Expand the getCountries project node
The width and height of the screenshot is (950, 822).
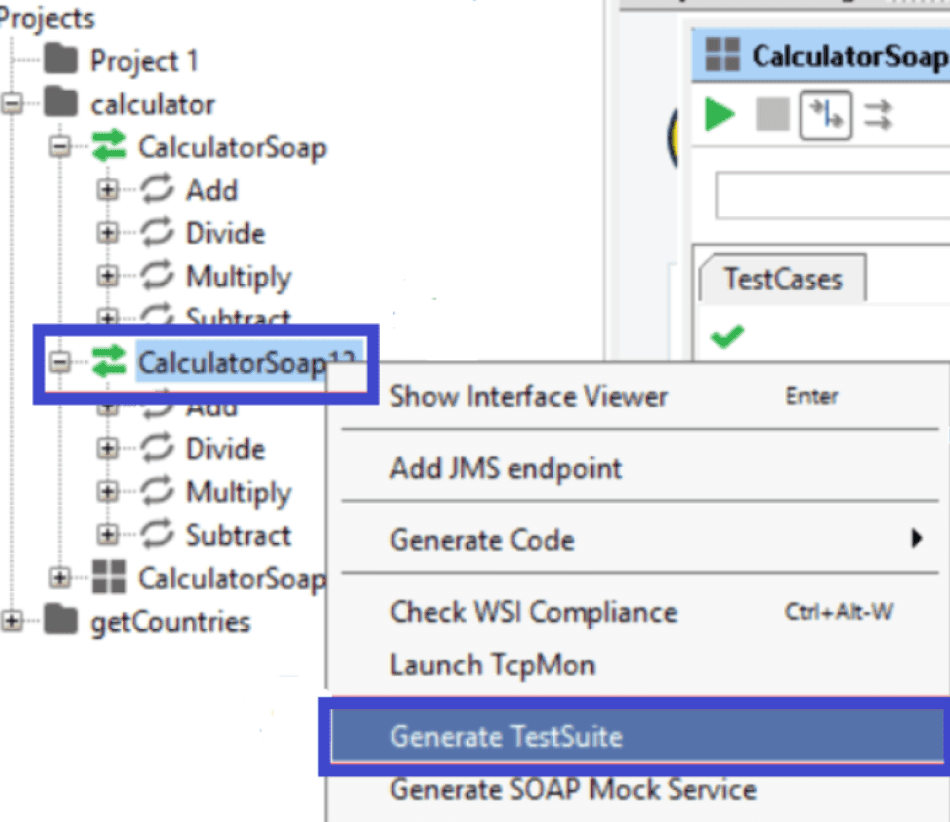tap(12, 622)
